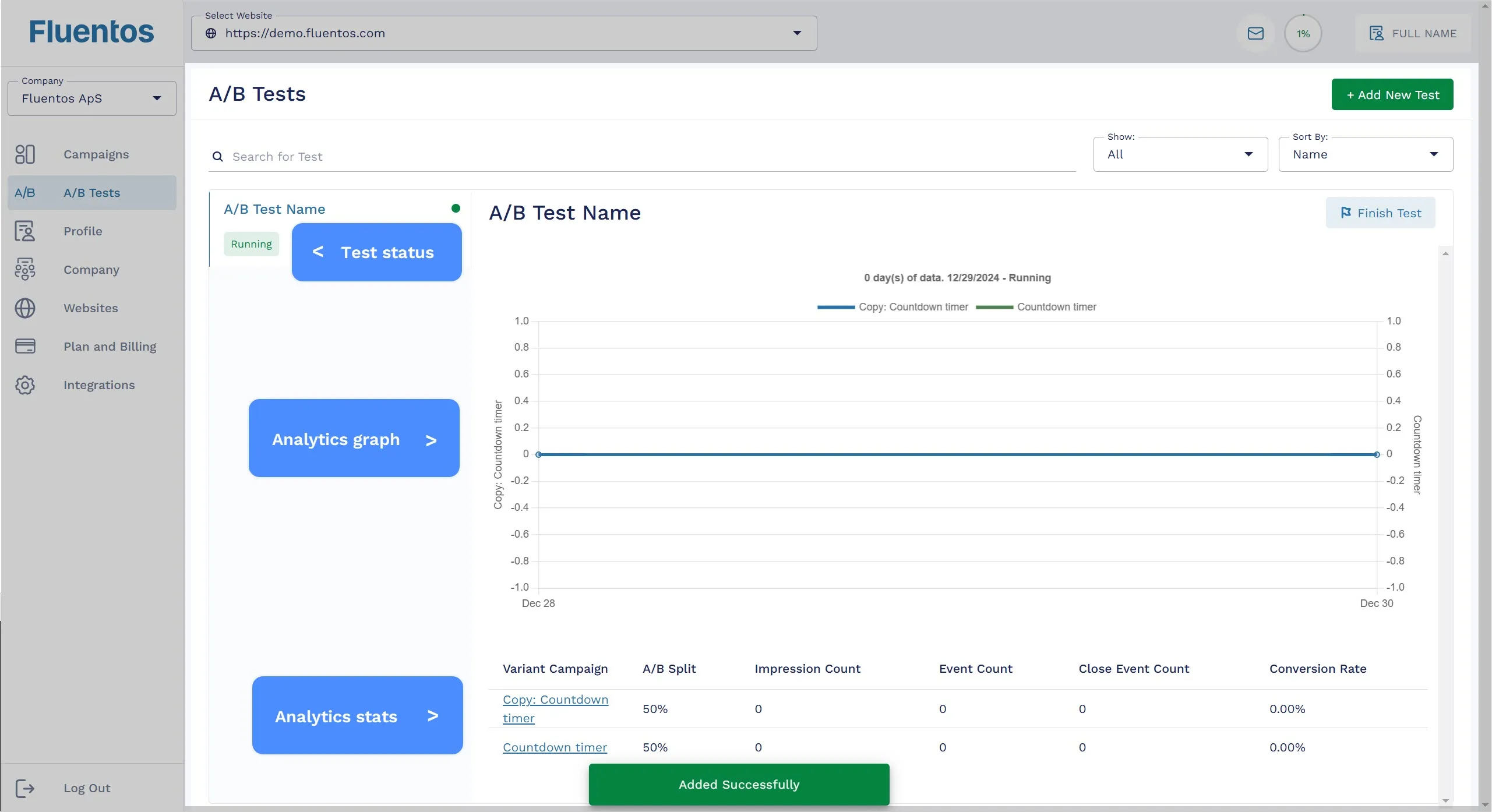Select the Copy: Countdown timer link
The width and height of the screenshot is (1492, 812).
click(x=555, y=709)
